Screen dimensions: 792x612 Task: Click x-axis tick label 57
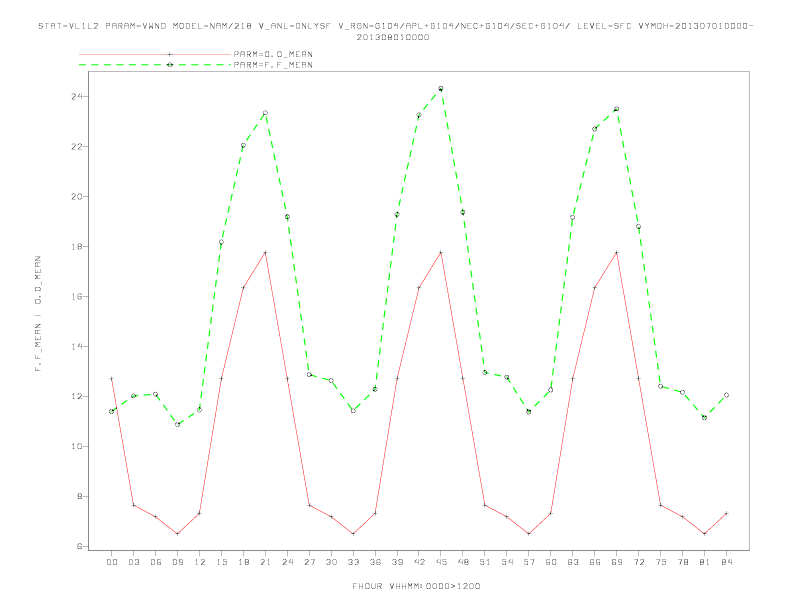pos(529,562)
